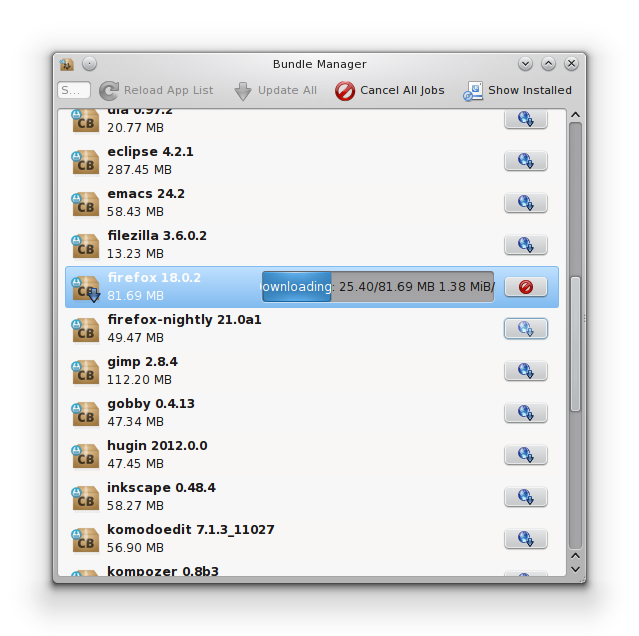
Task: Click the gobby package icon
Action: (x=85, y=414)
